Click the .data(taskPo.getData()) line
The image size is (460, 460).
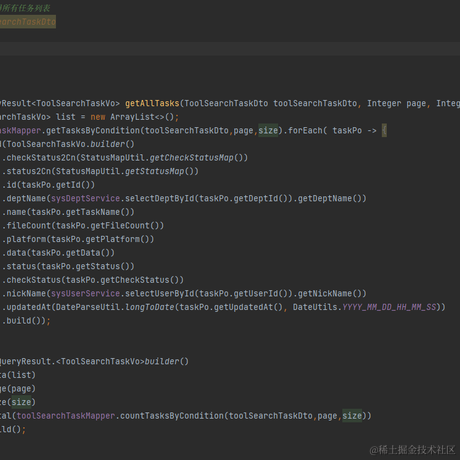point(58,253)
